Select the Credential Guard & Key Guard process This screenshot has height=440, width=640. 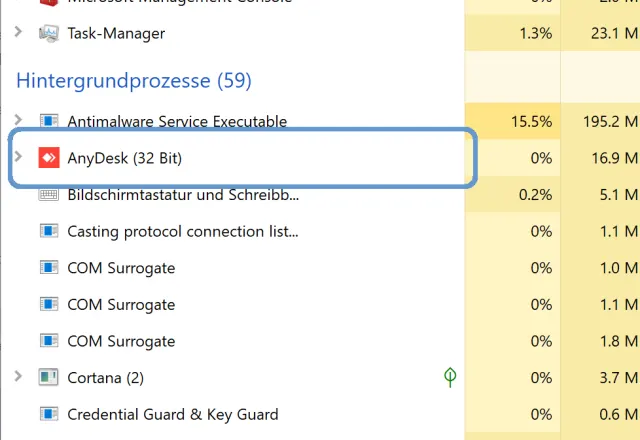172,414
